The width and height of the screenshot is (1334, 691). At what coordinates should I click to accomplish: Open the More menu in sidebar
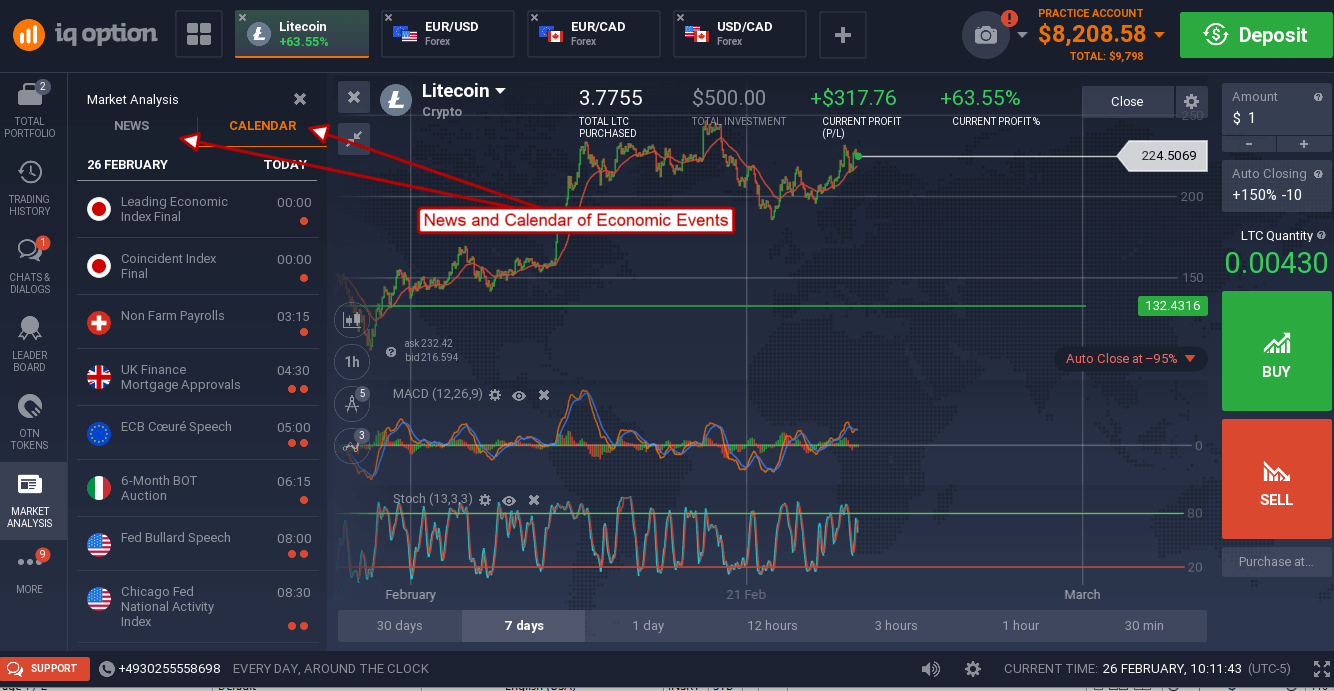[x=30, y=573]
